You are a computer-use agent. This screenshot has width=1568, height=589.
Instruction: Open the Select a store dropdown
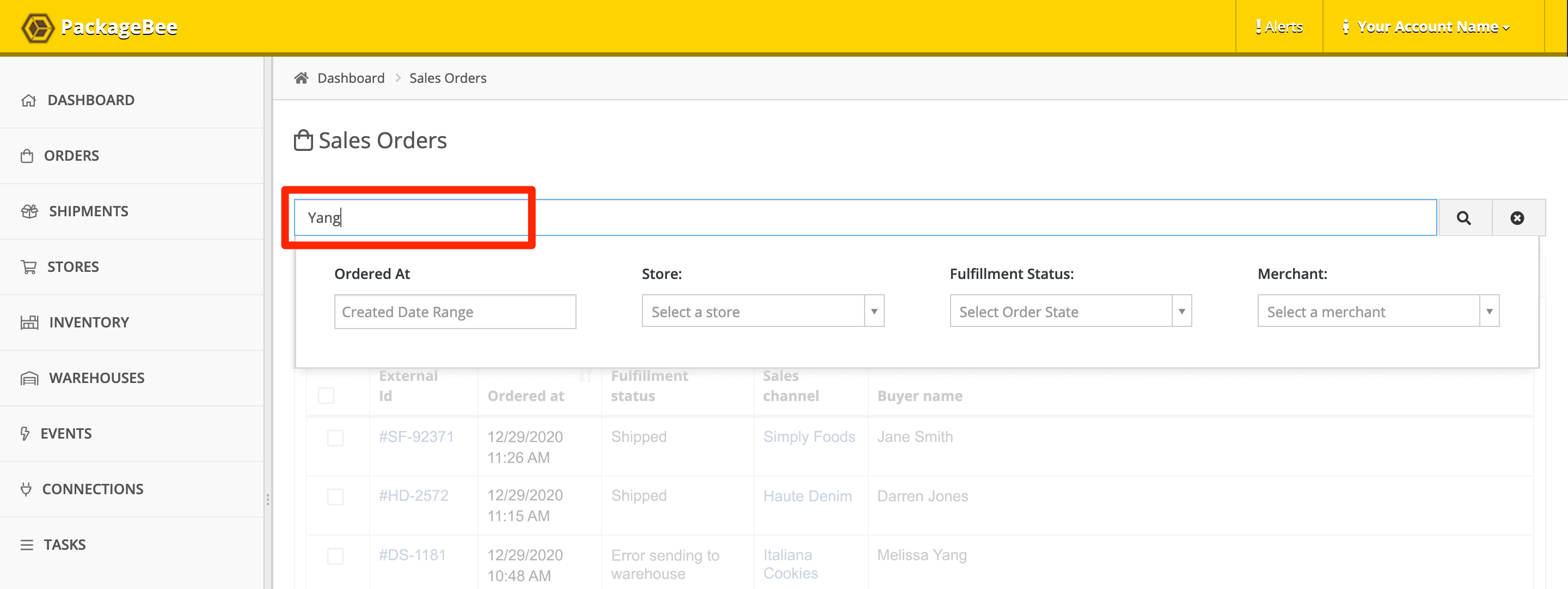pyautogui.click(x=762, y=311)
